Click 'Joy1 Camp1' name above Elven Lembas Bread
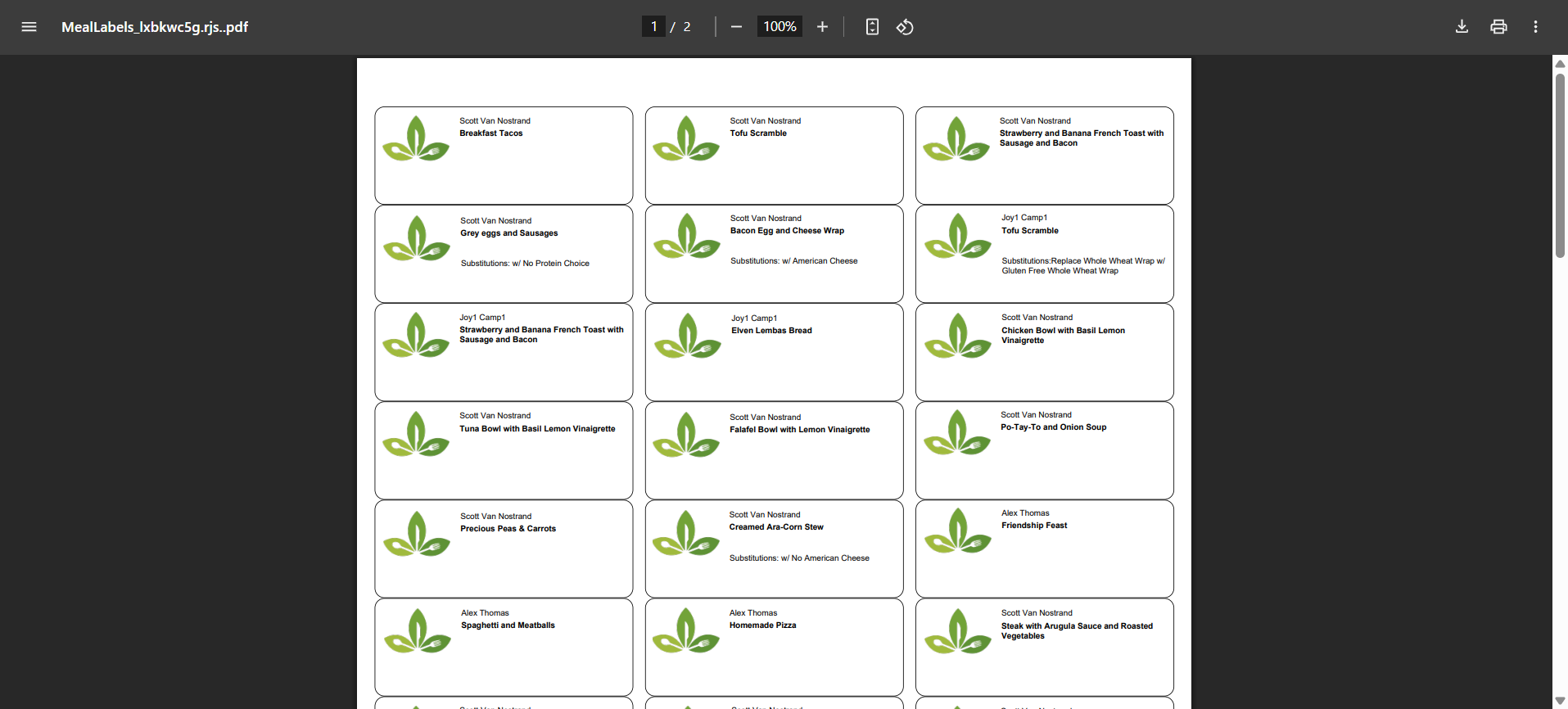 tap(754, 318)
